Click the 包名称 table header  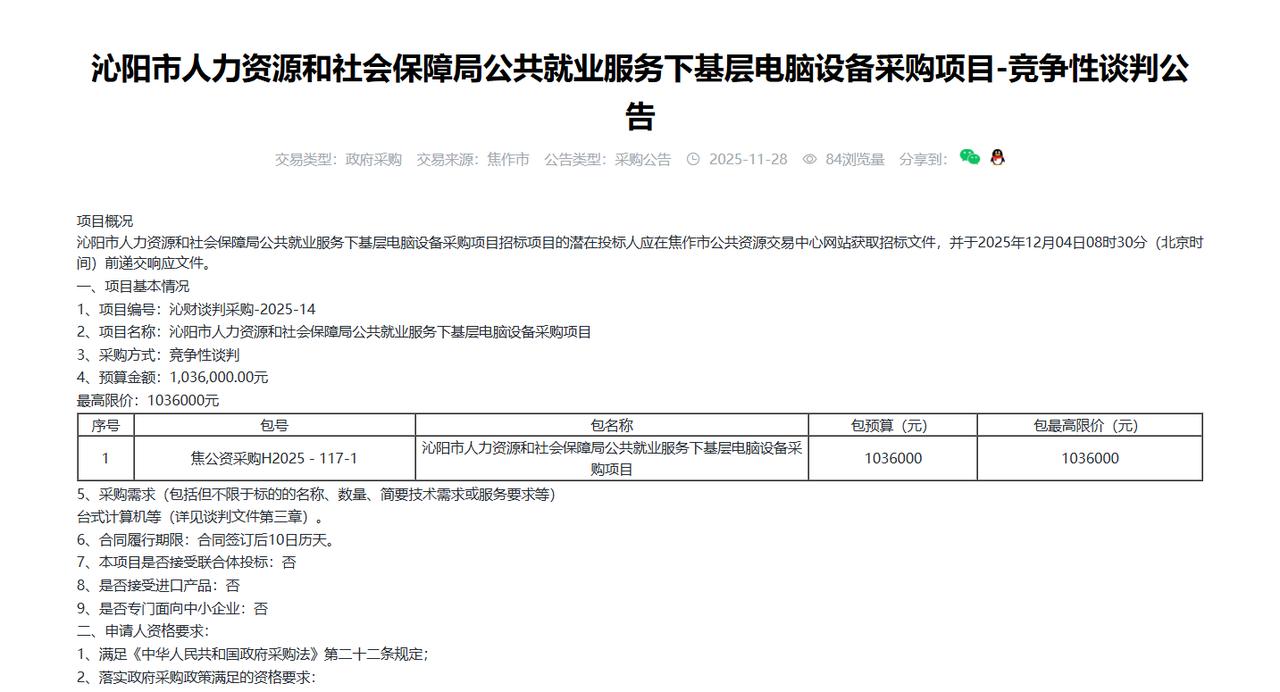[x=611, y=425]
